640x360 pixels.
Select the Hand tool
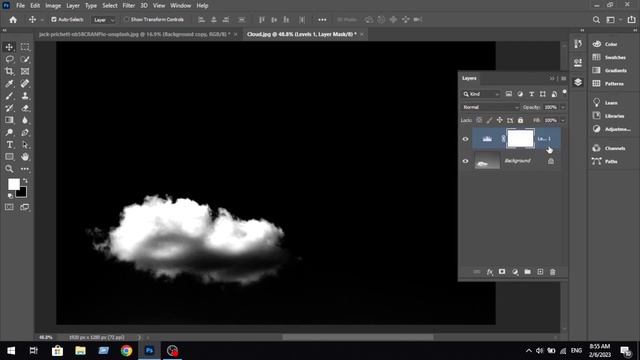click(25, 157)
